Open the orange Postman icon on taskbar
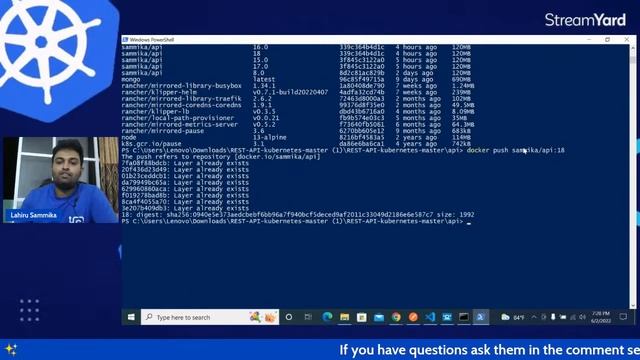640x360 pixels. click(x=413, y=317)
